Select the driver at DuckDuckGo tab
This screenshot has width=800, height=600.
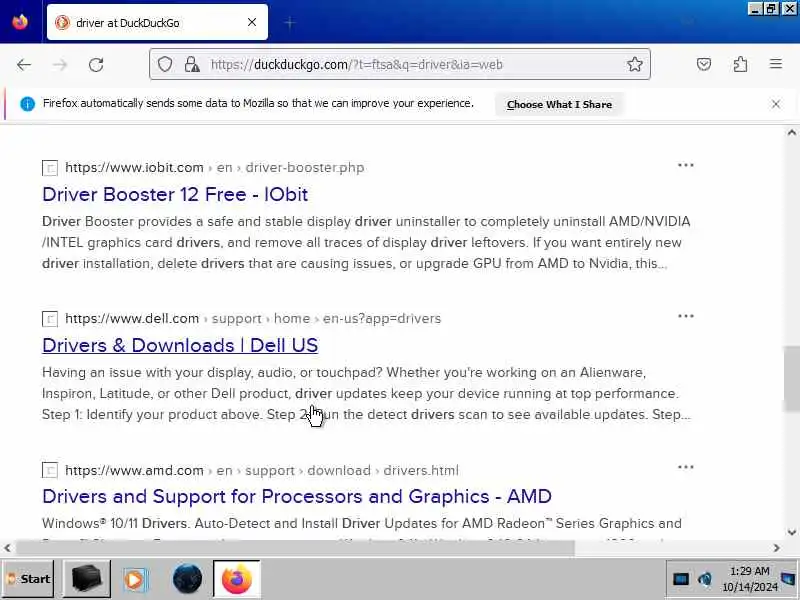[157, 22]
